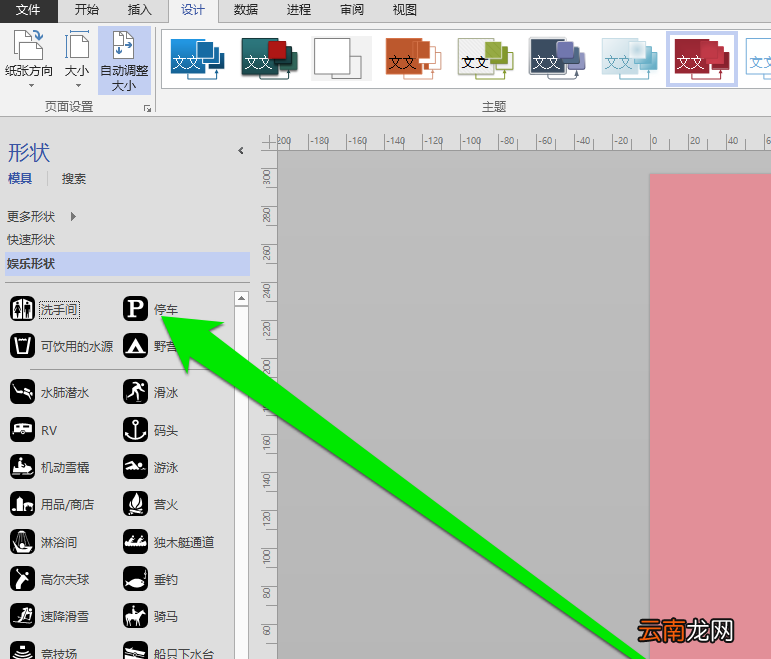771x659 pixels.
Task: Select the 娱乐形状 stencil
Action: (x=127, y=264)
